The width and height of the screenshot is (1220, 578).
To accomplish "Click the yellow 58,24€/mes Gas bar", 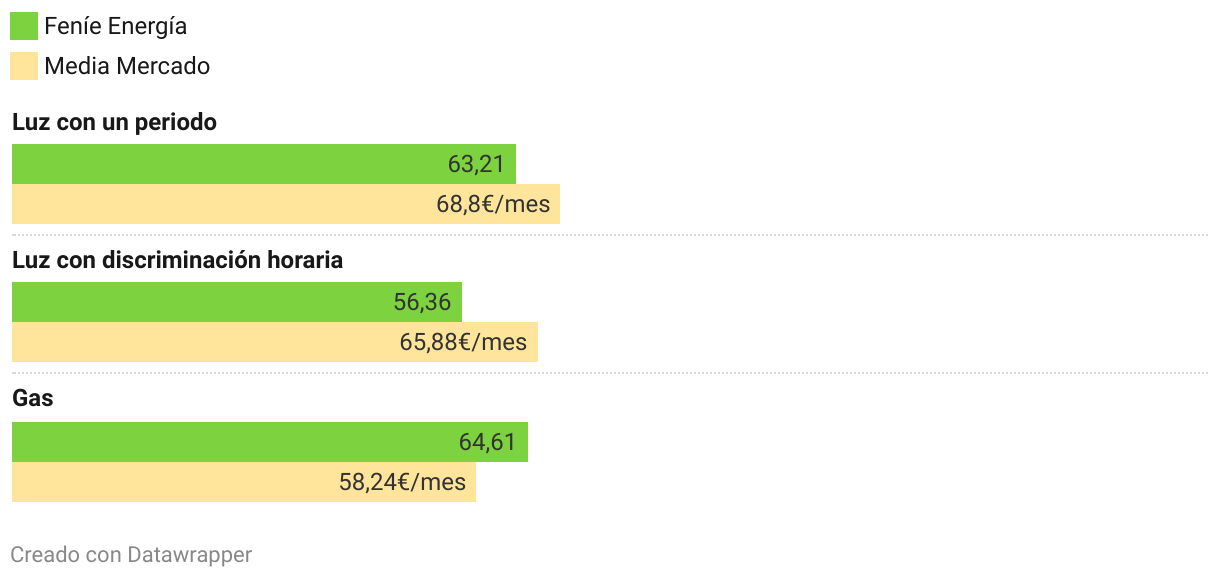I will [x=244, y=482].
